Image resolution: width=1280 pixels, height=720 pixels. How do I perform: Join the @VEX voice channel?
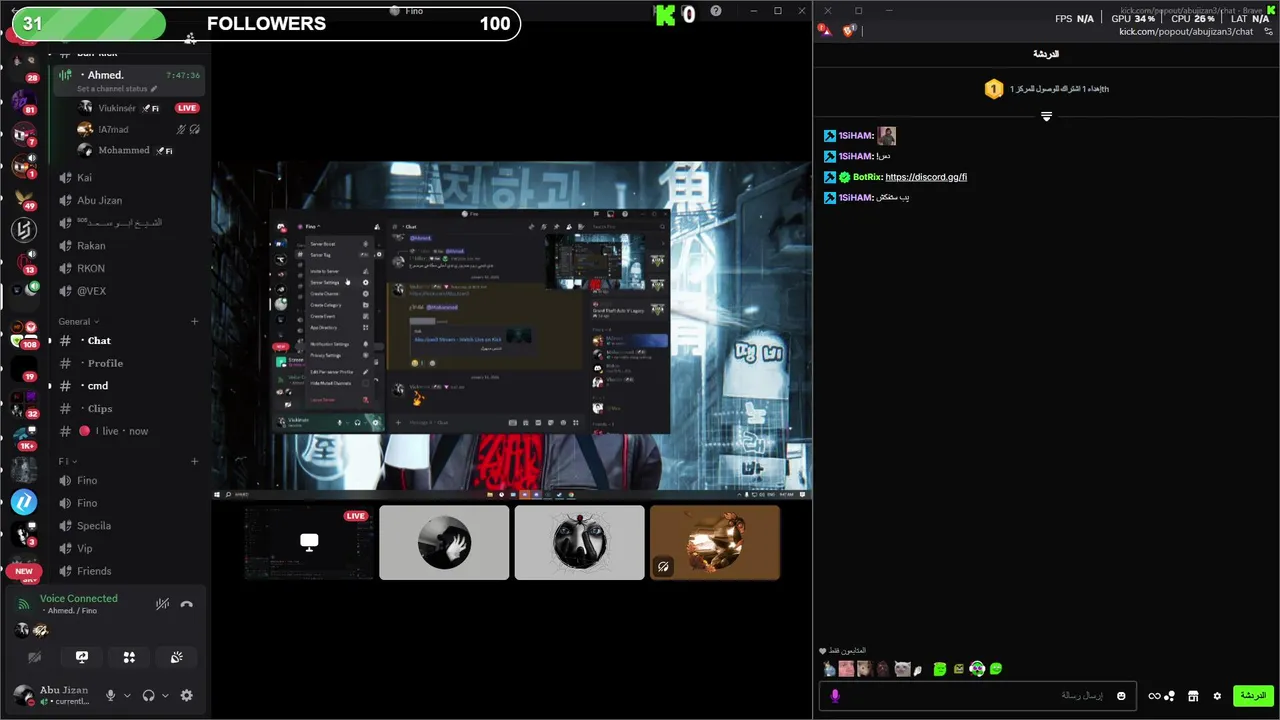coord(130,291)
